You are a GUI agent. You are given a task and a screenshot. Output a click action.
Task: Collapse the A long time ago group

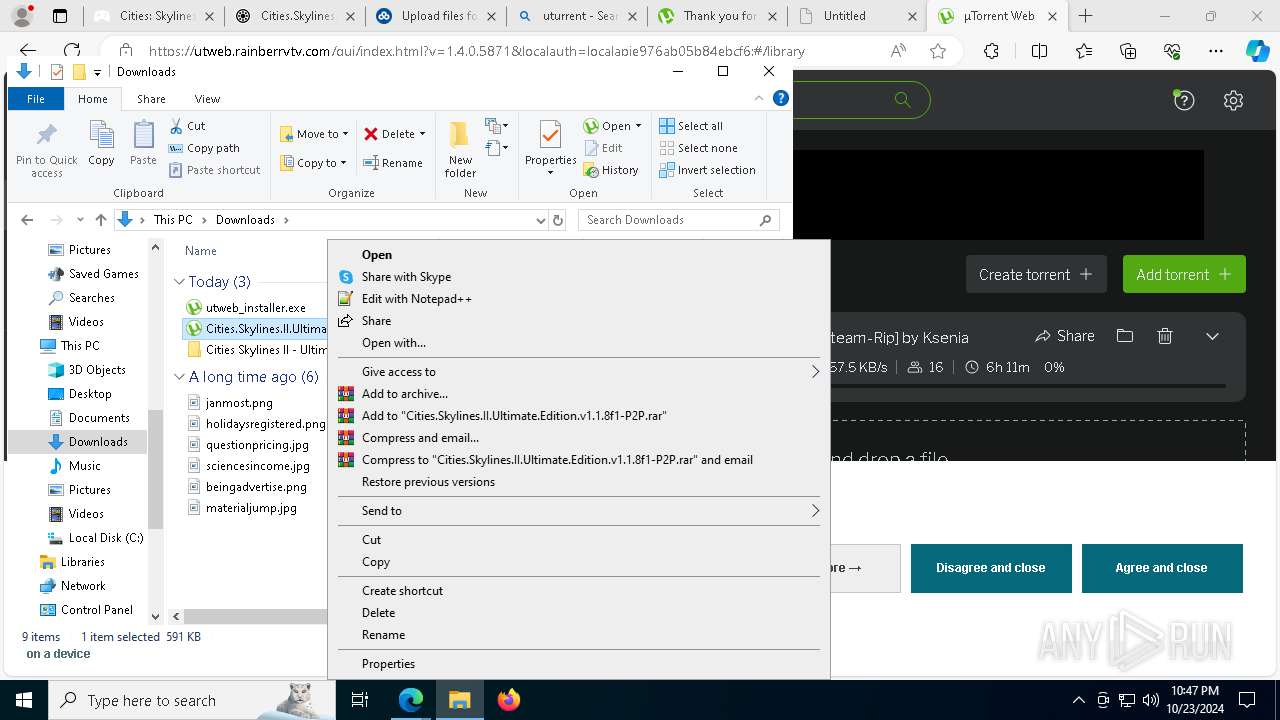179,377
